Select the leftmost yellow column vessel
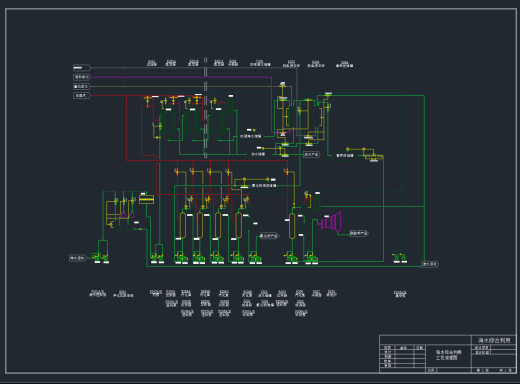This screenshot has width=520, height=384. 183,225
